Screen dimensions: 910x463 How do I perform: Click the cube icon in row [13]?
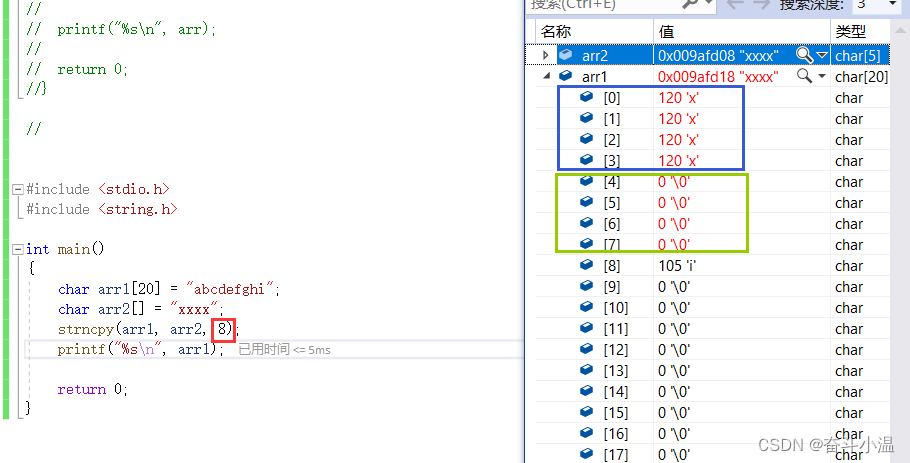coord(587,370)
